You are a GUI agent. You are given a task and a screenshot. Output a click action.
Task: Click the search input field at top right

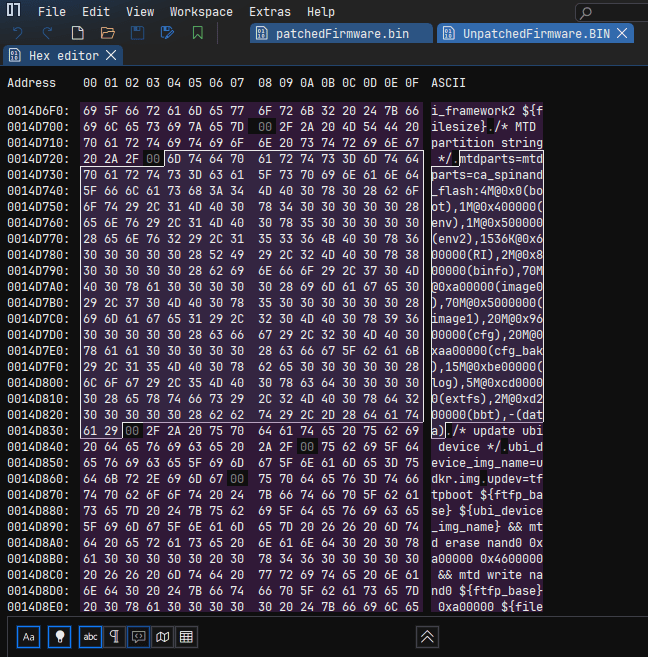[614, 13]
